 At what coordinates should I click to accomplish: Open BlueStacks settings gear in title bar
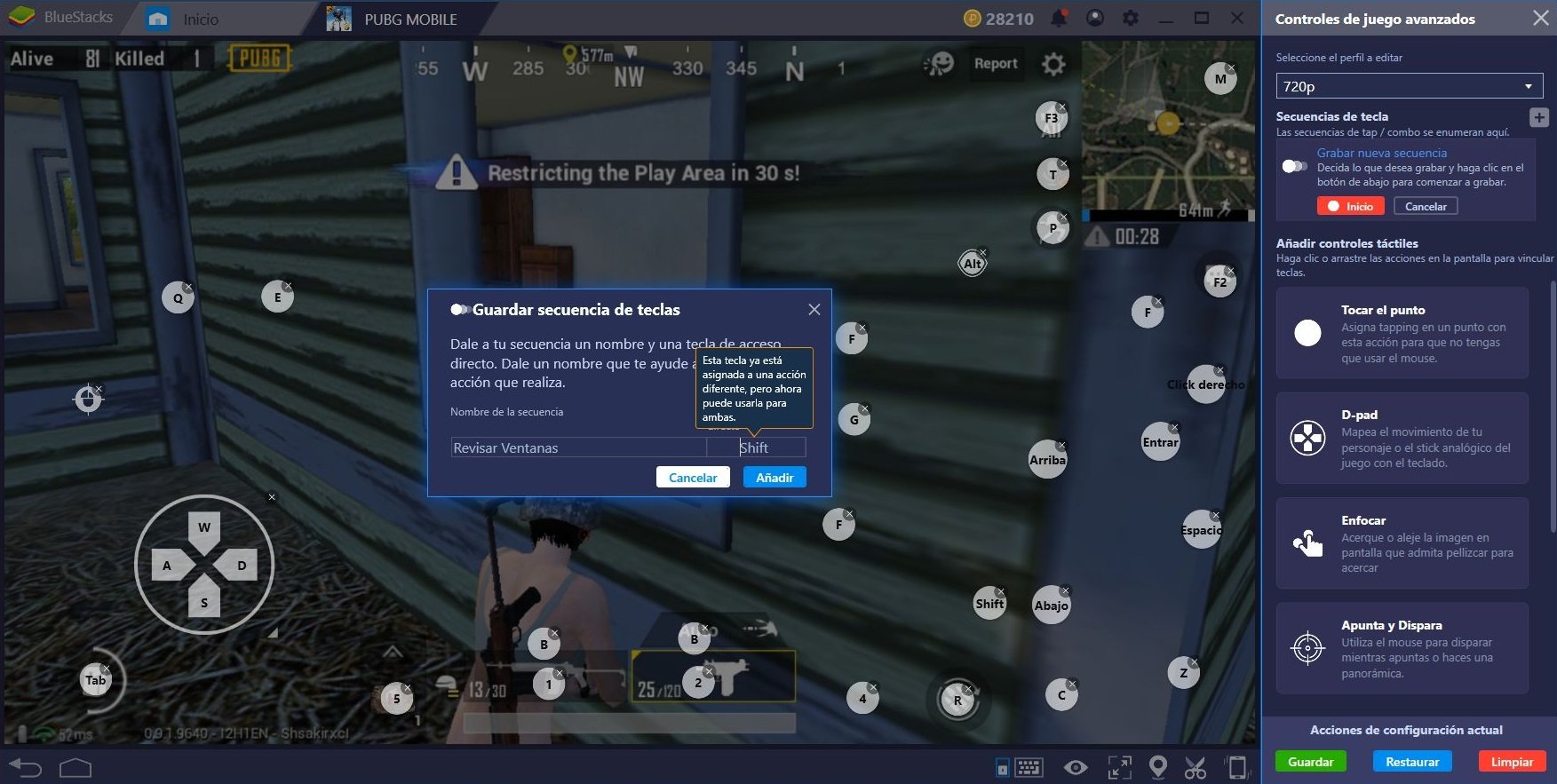(1131, 18)
